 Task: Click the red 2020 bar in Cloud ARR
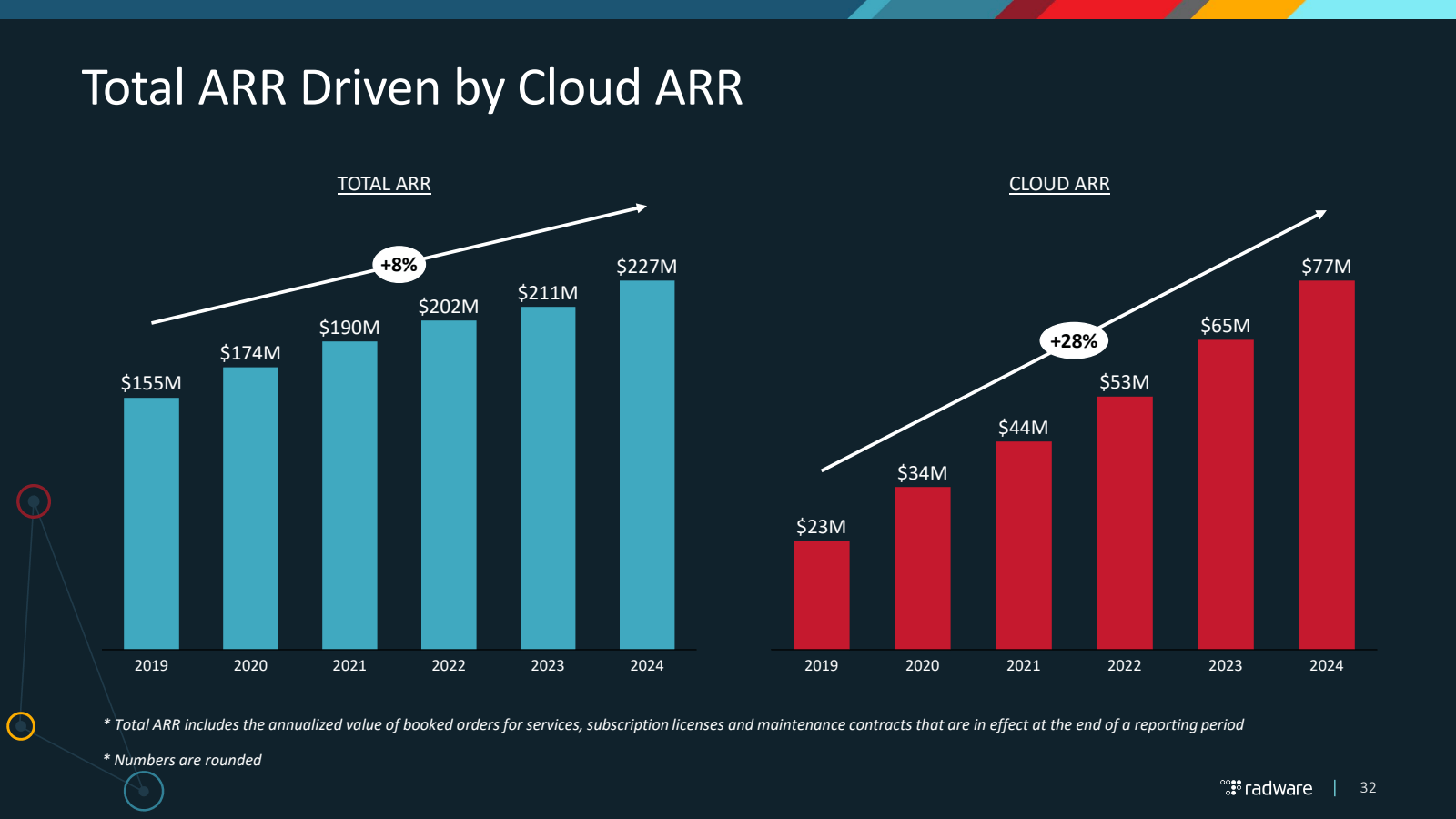tap(922, 568)
